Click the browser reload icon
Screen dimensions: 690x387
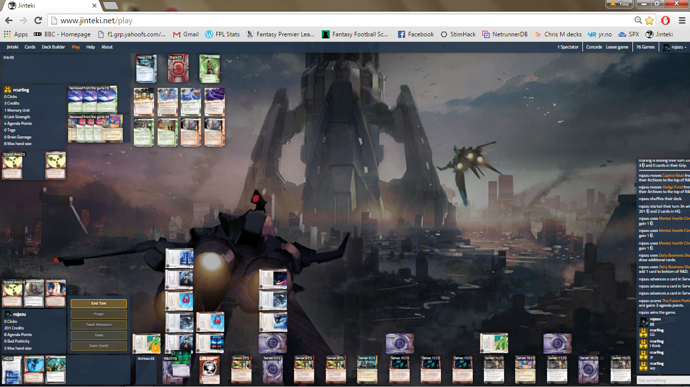pos(38,21)
